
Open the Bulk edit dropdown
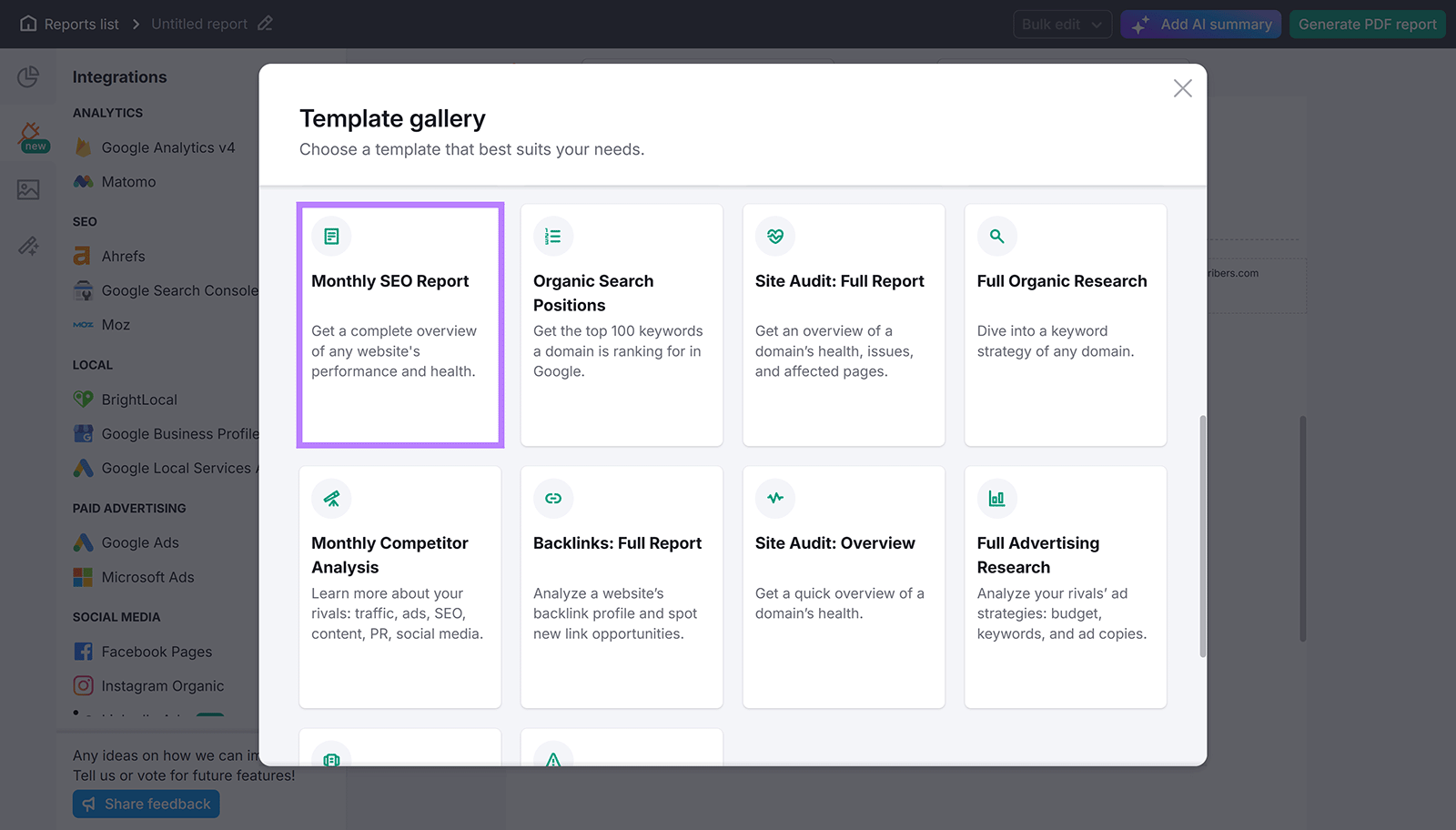pyautogui.click(x=1062, y=23)
